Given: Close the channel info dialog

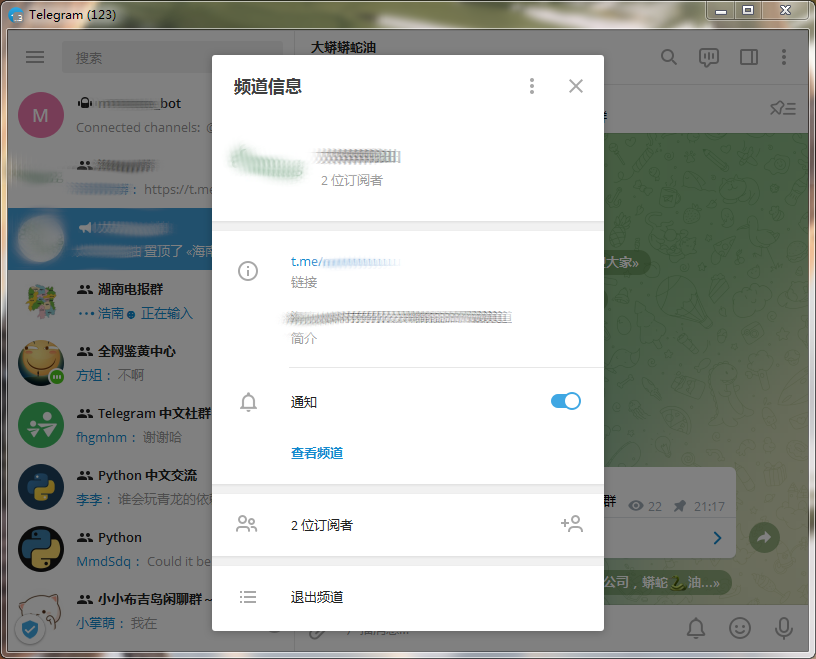Looking at the screenshot, I should (576, 86).
